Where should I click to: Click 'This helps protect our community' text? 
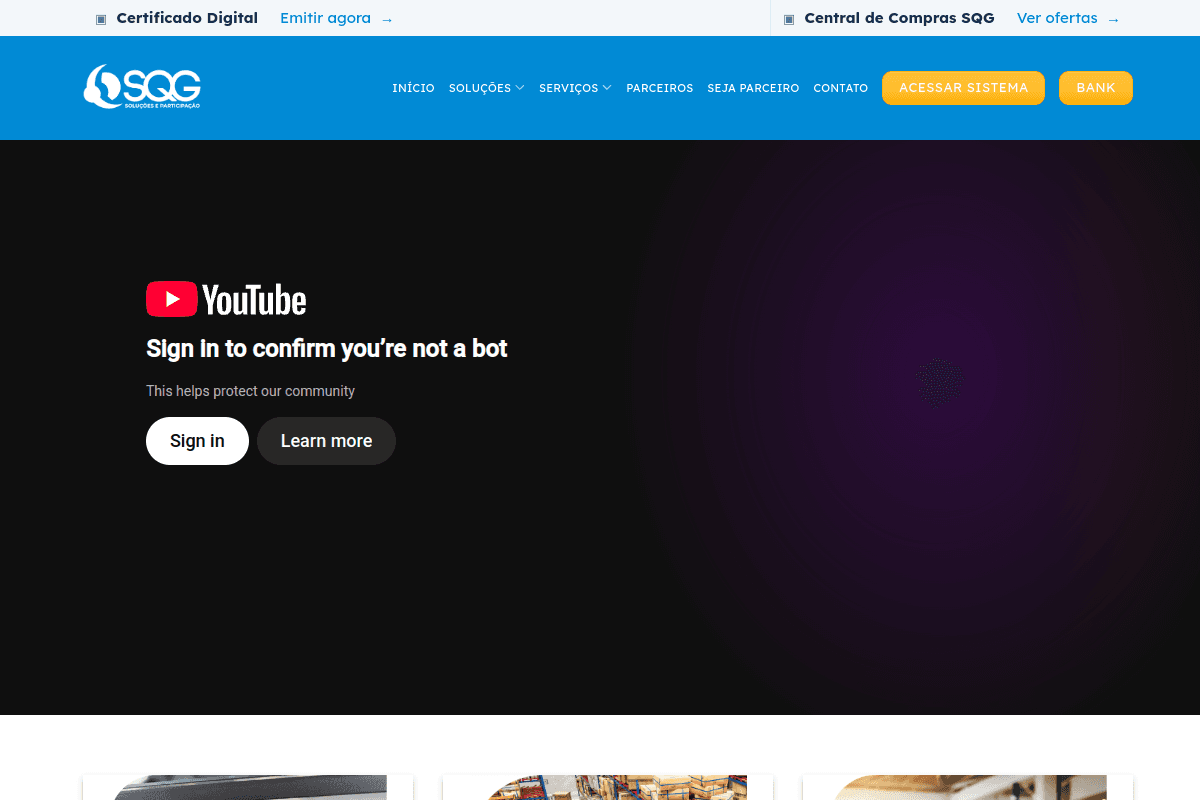(250, 391)
